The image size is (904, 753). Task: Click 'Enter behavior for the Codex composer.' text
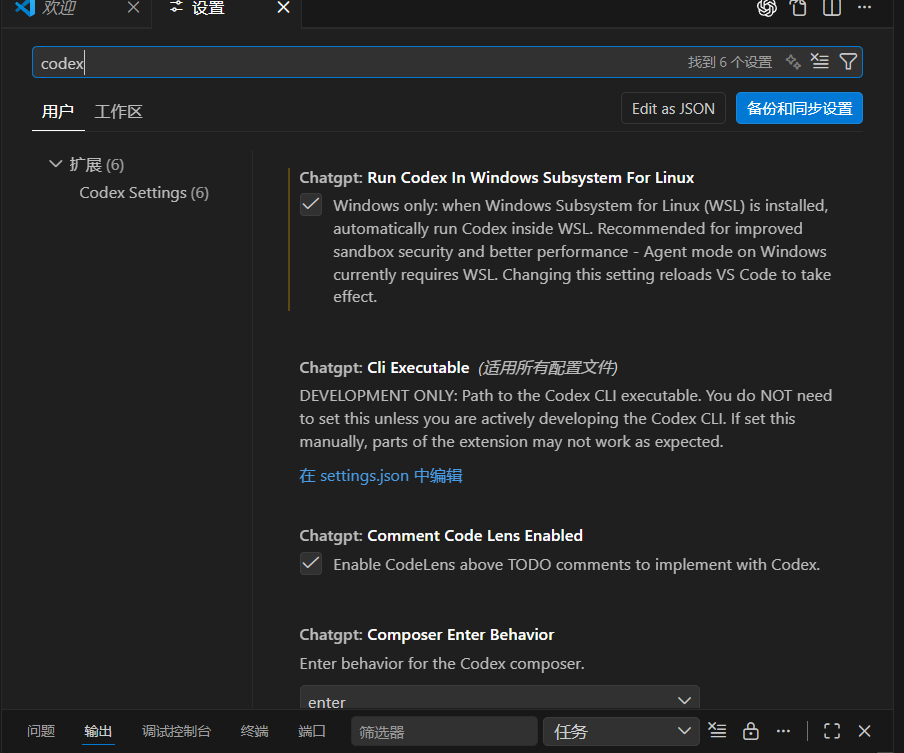(x=442, y=664)
